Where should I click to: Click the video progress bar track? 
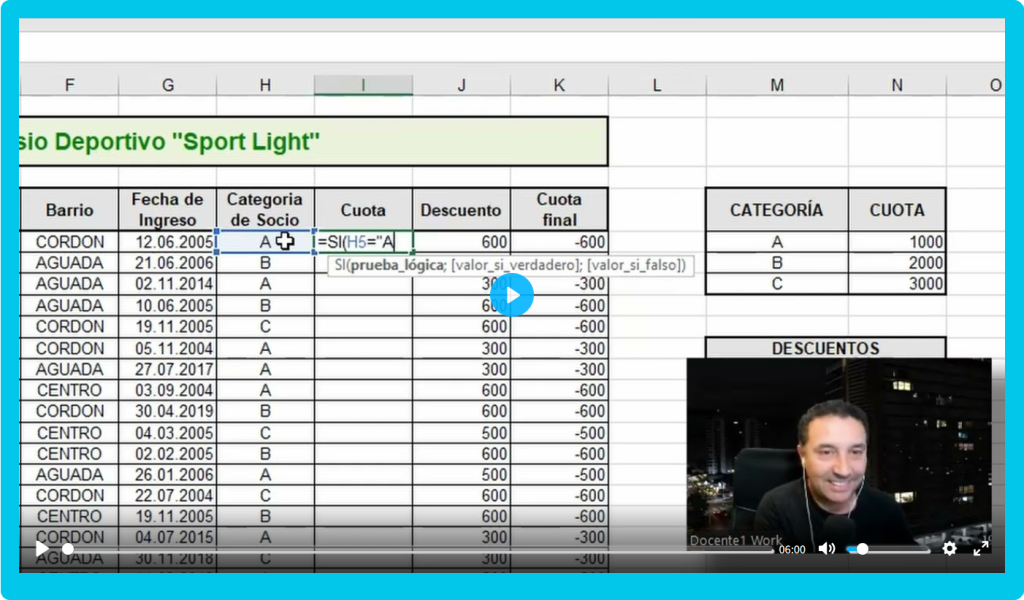[400, 549]
